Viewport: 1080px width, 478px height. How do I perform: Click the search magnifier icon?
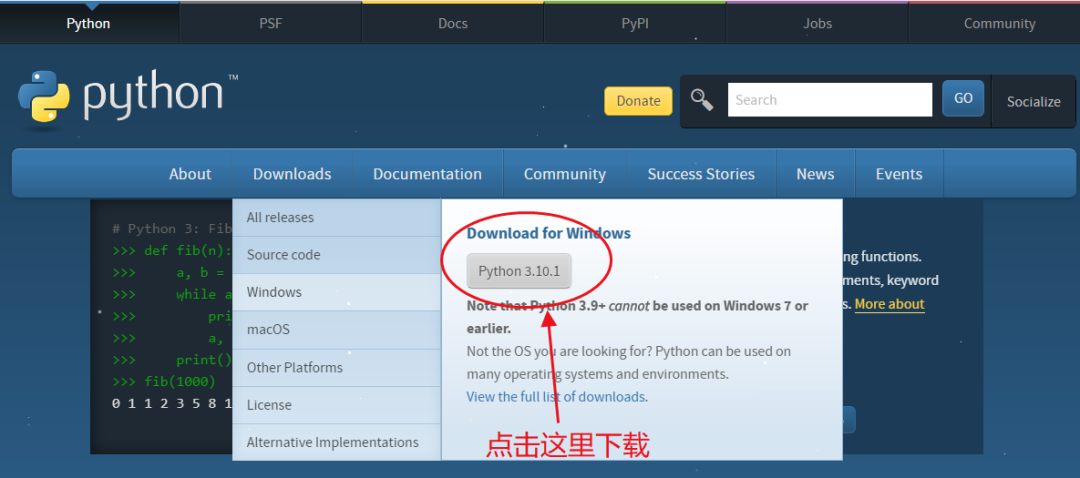tap(702, 100)
